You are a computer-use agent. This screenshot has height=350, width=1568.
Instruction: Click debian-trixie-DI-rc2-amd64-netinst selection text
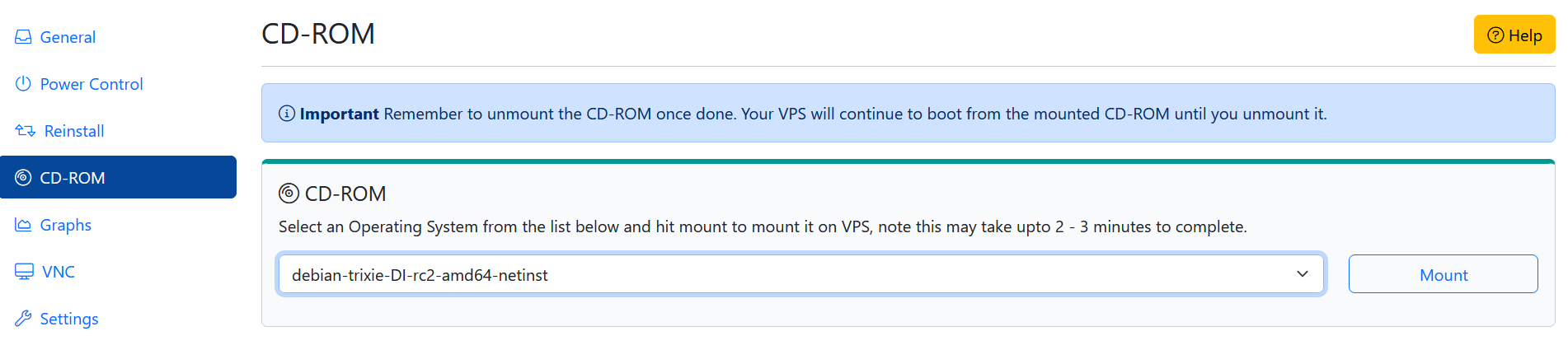(420, 275)
